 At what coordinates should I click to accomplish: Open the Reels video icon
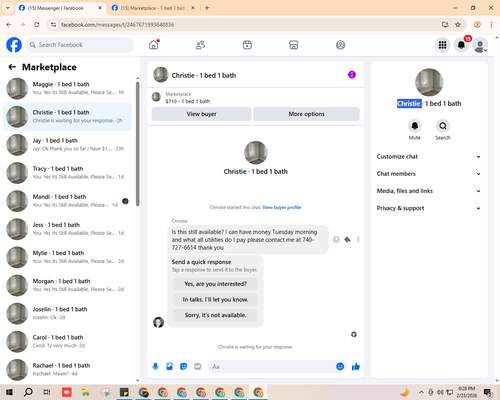pos(247,45)
